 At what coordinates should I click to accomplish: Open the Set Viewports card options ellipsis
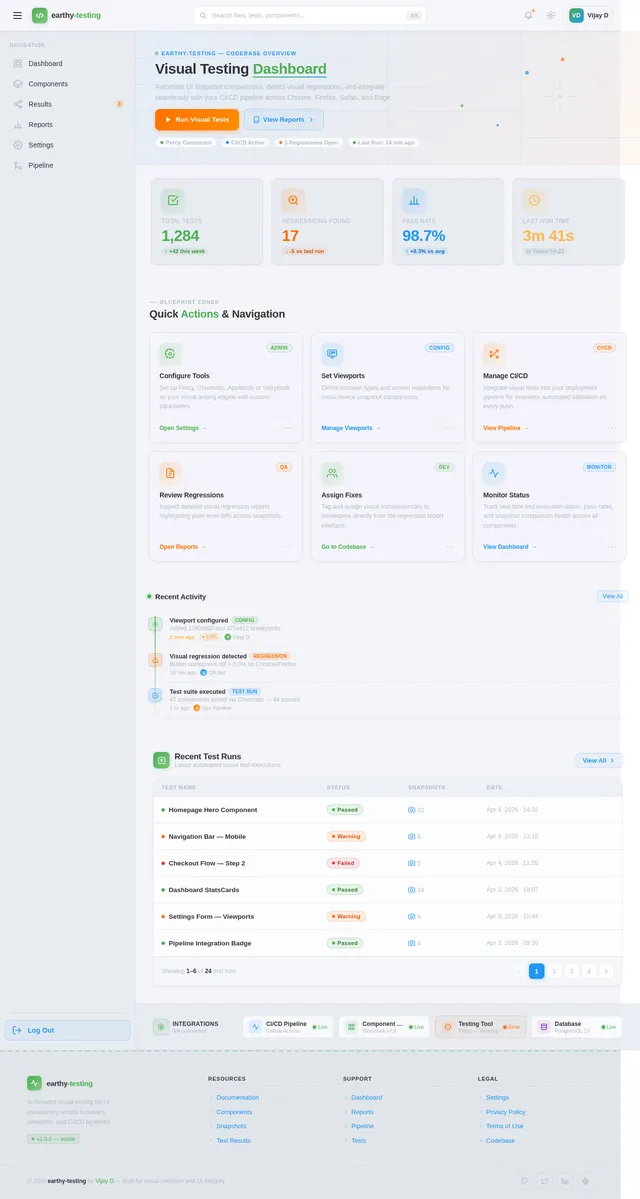pyautogui.click(x=450, y=428)
